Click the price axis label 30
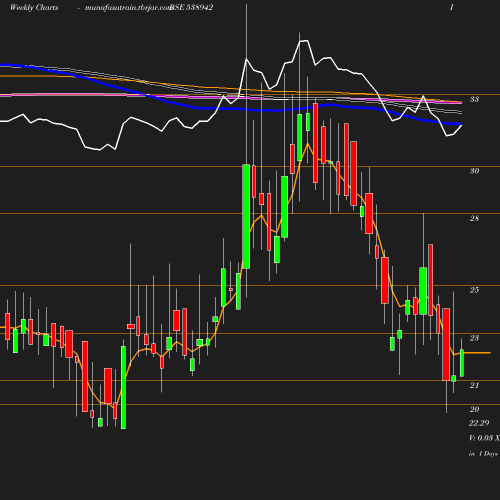This screenshot has width=500, height=500. [474, 171]
